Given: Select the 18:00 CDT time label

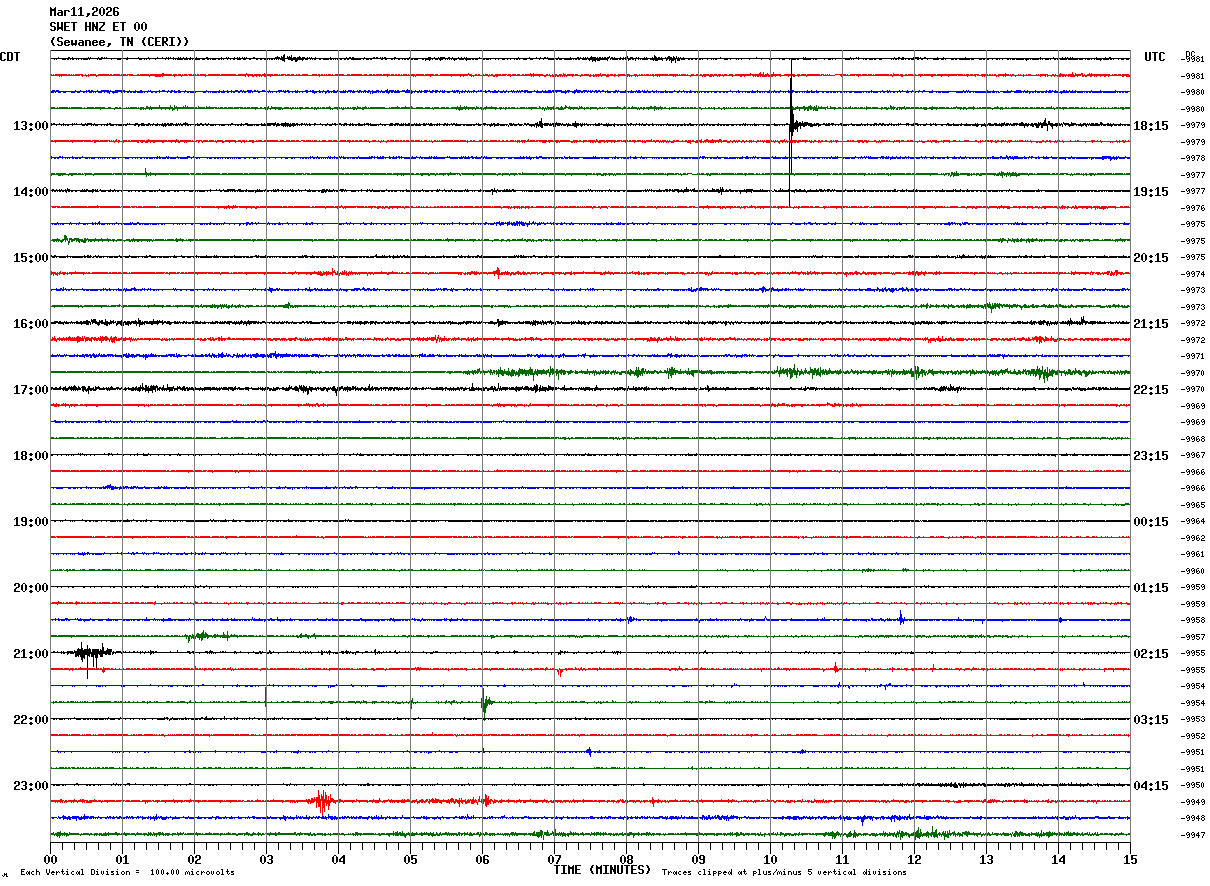Looking at the screenshot, I should click(30, 456).
